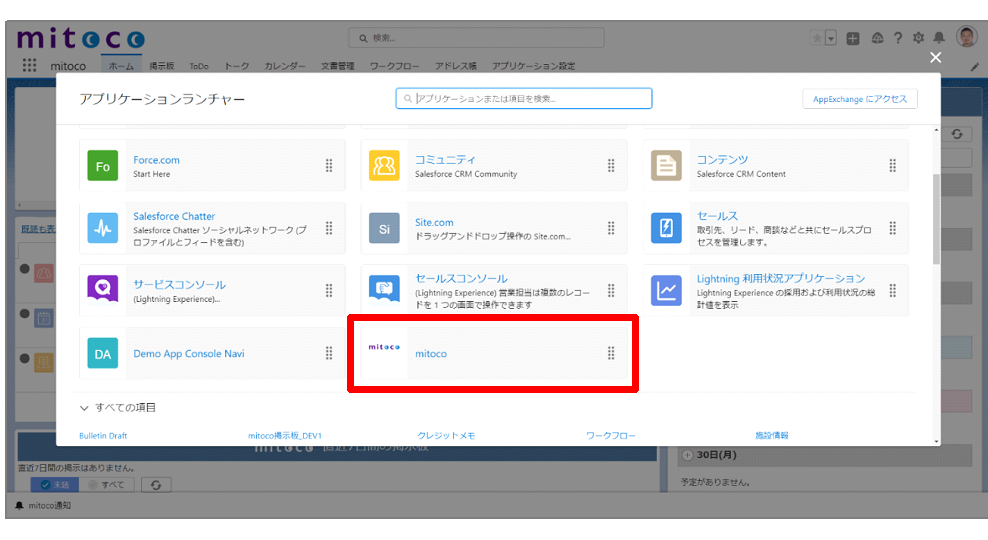Image resolution: width=988 pixels, height=540 pixels.
Task: Focus the global search box
Action: 476,38
